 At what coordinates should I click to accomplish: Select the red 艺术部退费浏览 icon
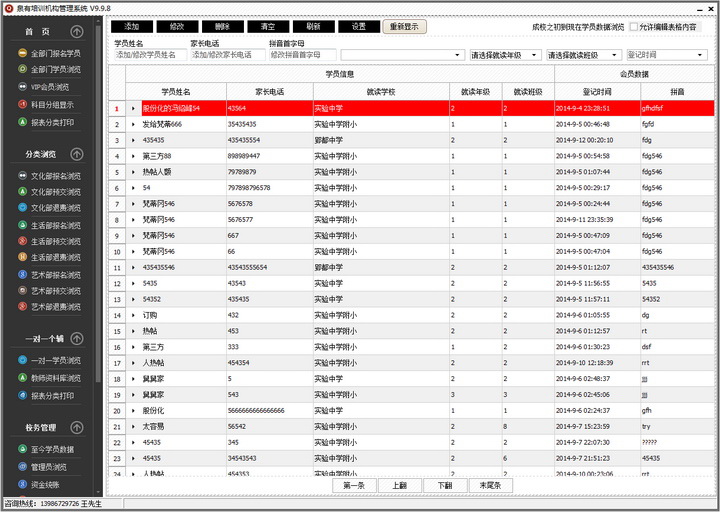click(x=22, y=306)
